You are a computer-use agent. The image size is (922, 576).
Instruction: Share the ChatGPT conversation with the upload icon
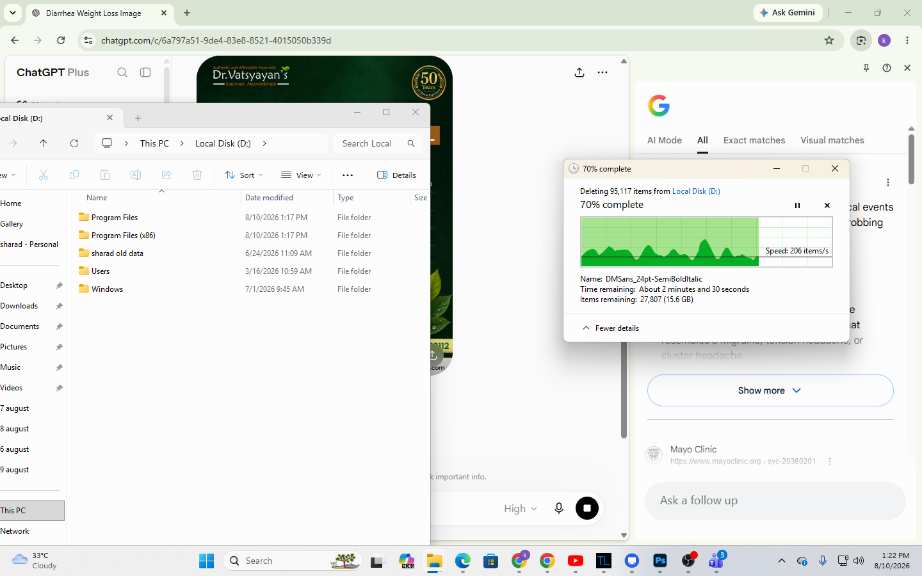(579, 72)
